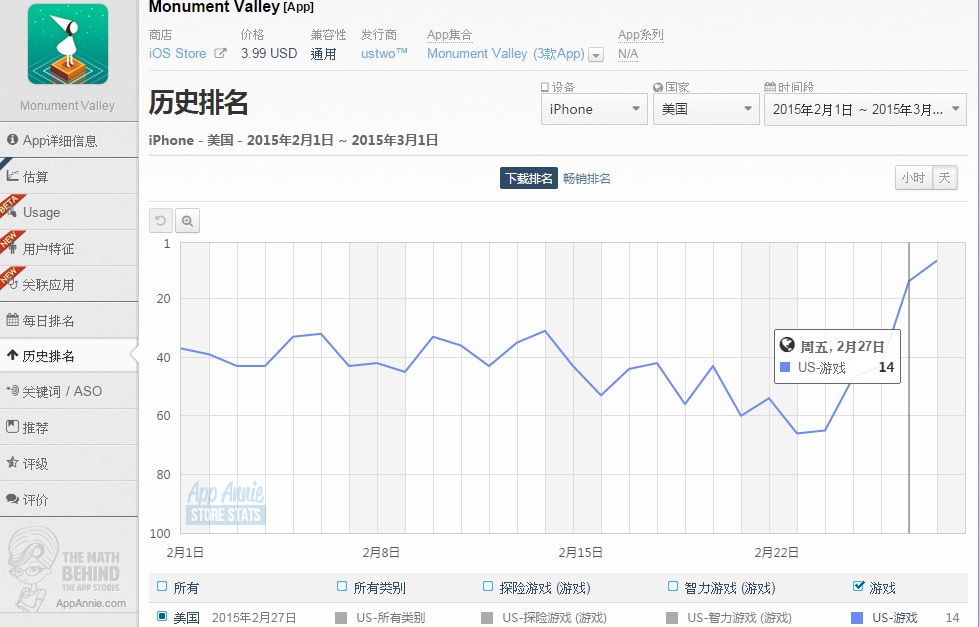Click the N/A App系列 value
The height and width of the screenshot is (627, 979).
[x=628, y=54]
